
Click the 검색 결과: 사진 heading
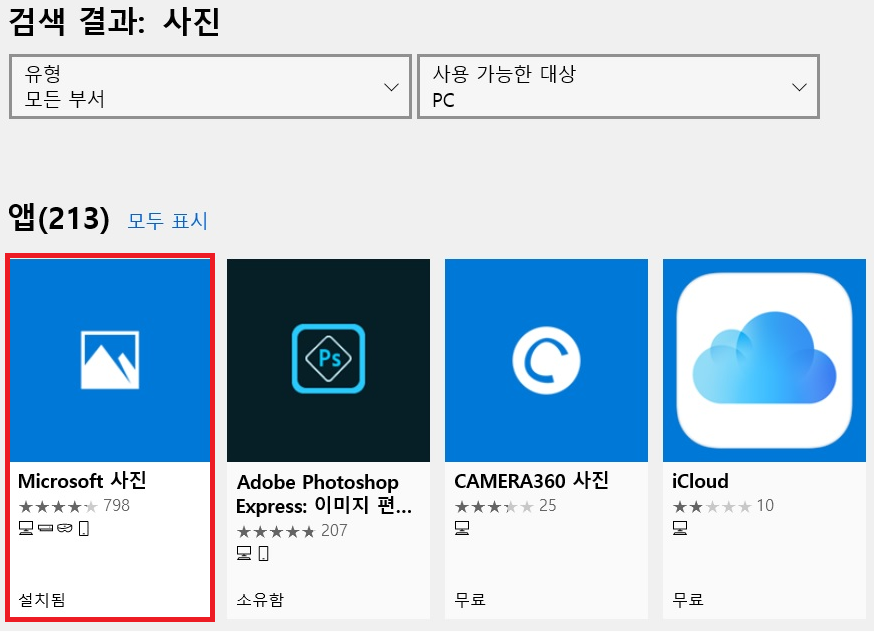tap(114, 22)
